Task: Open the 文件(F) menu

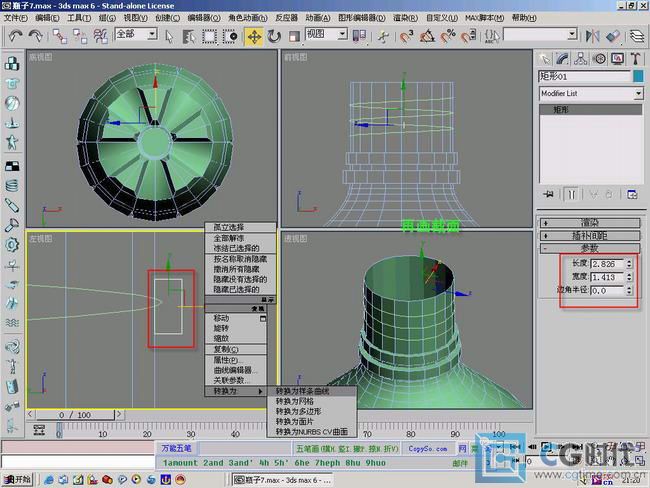Action: pyautogui.click(x=15, y=18)
